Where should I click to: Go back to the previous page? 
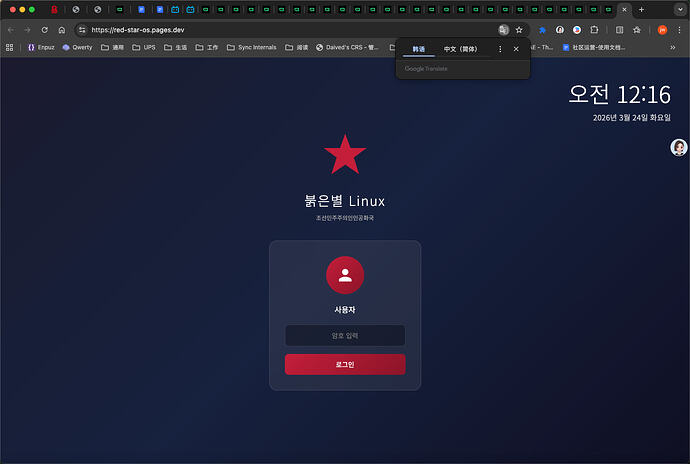coord(11,30)
